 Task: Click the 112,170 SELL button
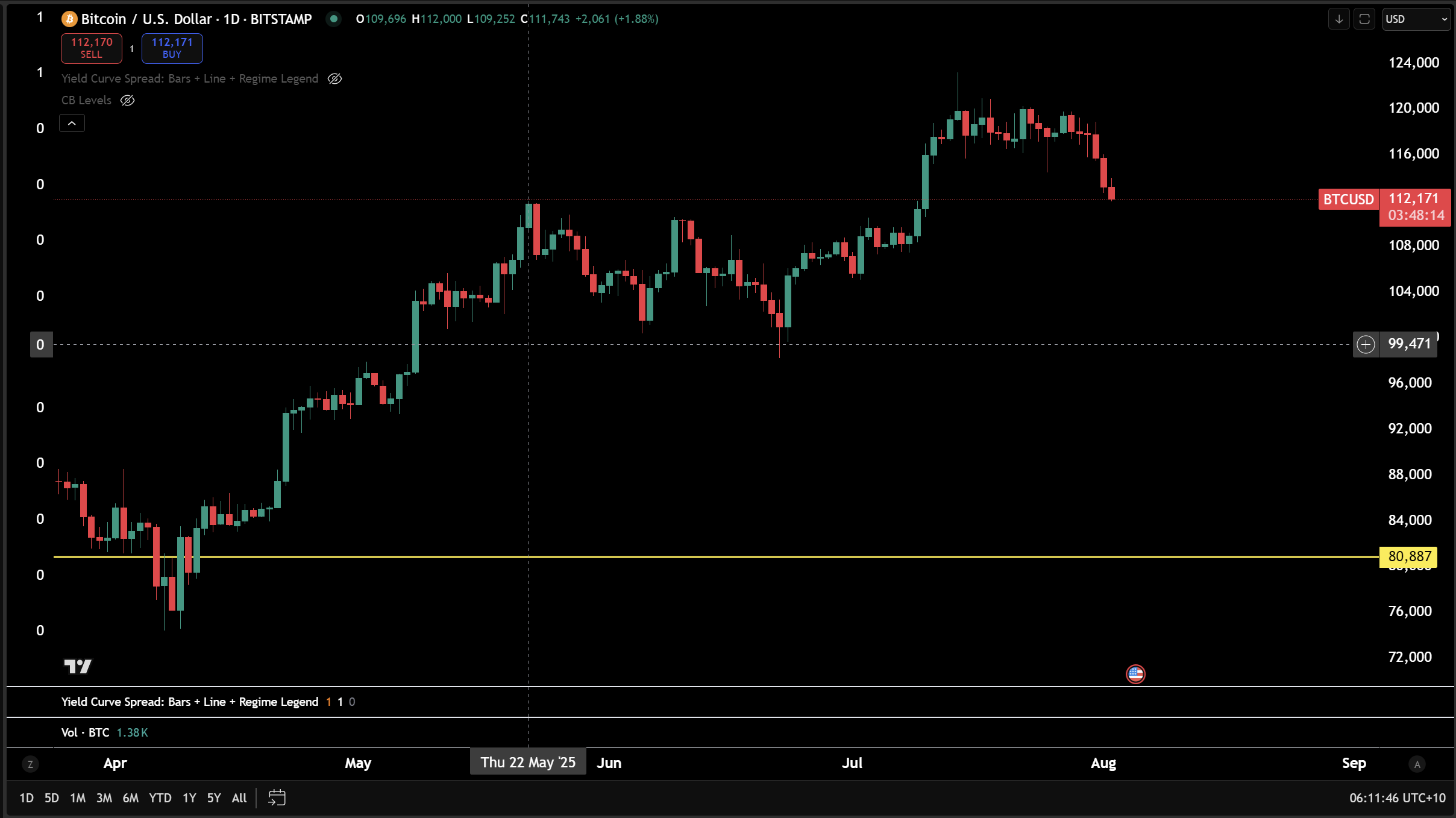92,48
